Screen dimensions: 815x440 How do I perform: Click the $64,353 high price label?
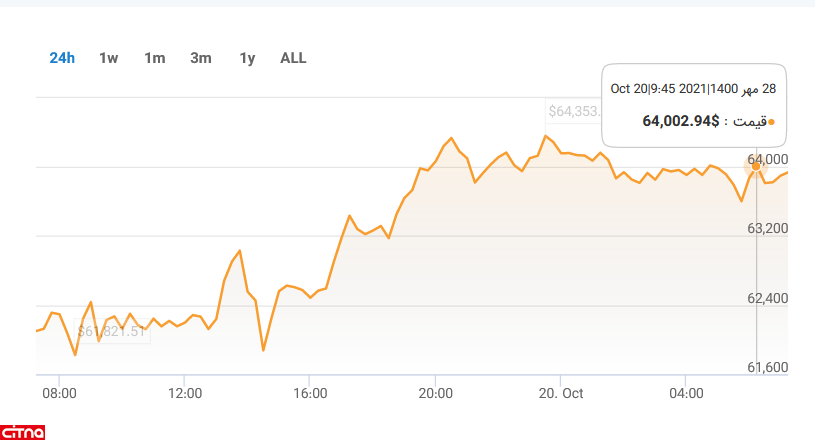pyautogui.click(x=573, y=111)
